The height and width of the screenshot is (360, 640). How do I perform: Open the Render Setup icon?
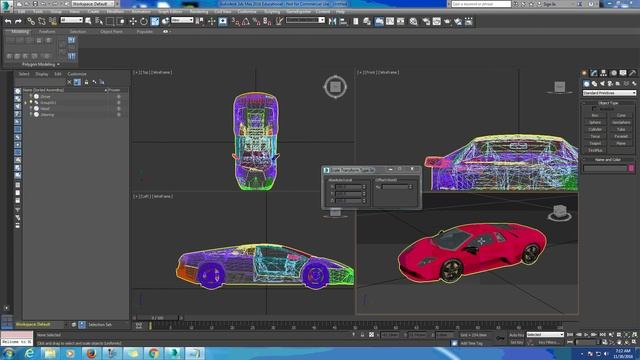tap(426, 21)
